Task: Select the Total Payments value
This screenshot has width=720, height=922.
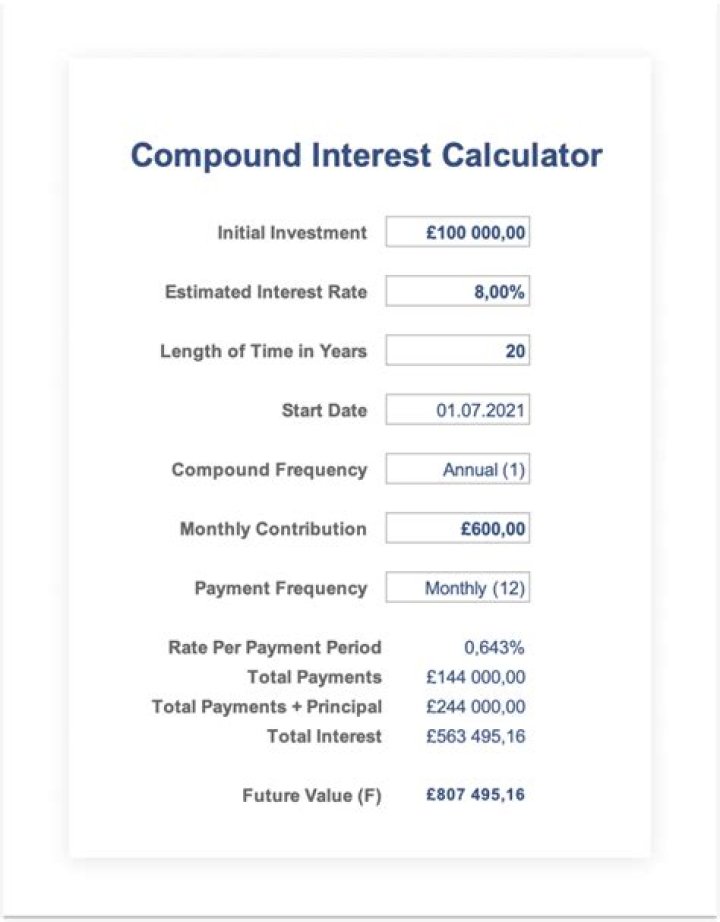Action: click(475, 677)
